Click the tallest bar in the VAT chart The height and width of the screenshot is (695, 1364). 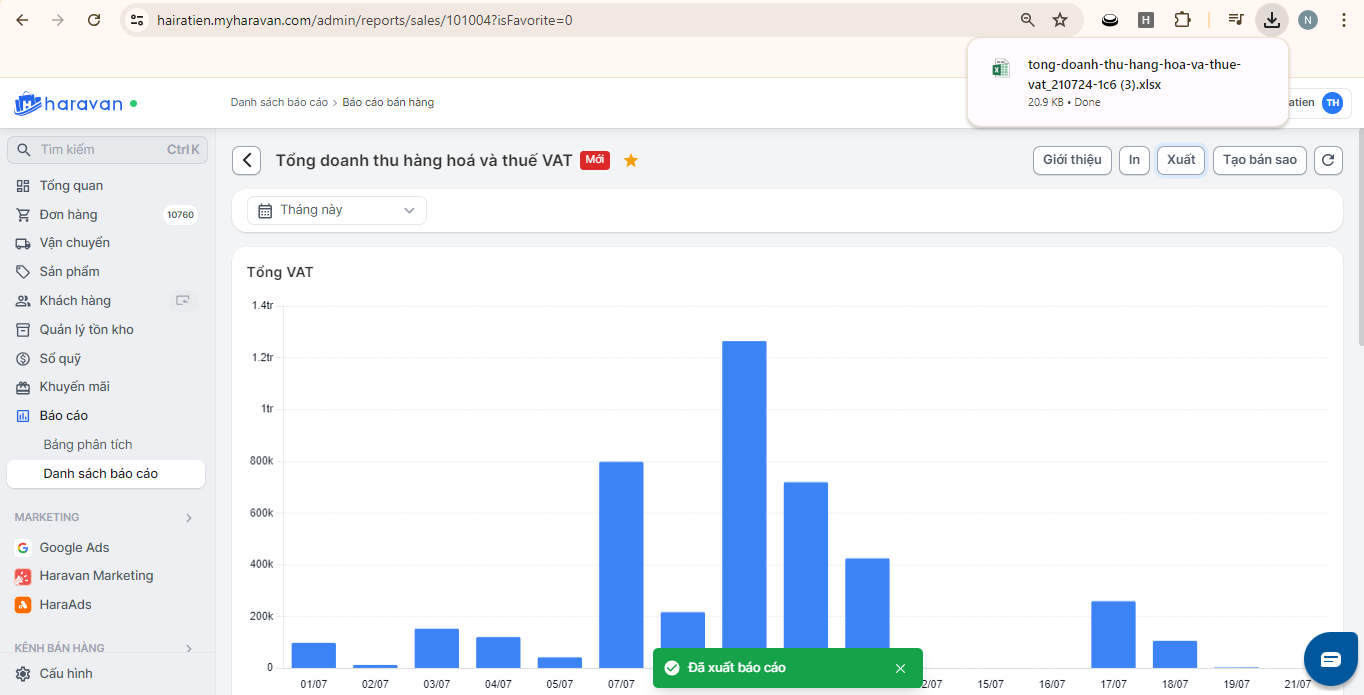pos(744,504)
